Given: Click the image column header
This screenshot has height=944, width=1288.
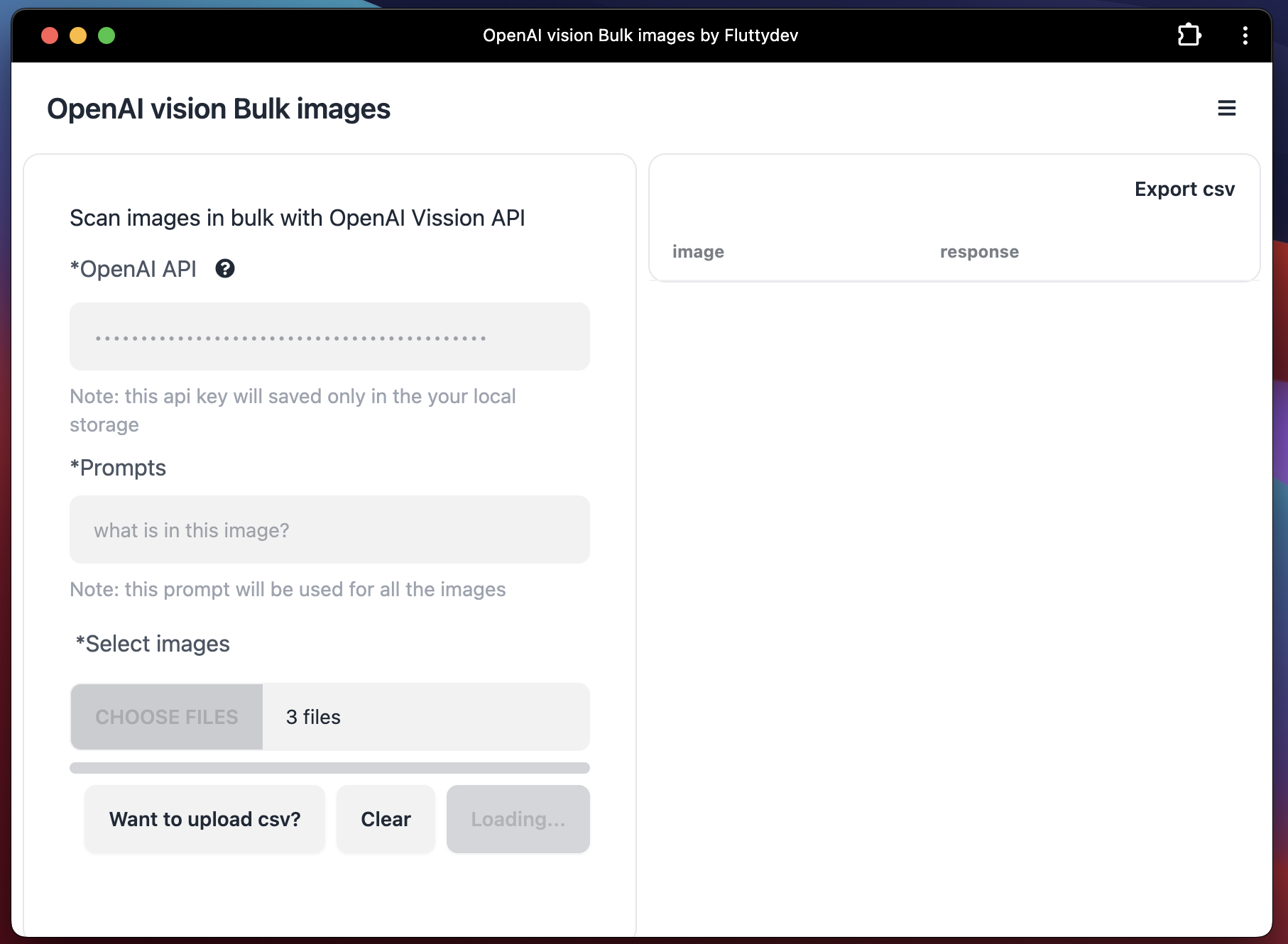Looking at the screenshot, I should (698, 252).
